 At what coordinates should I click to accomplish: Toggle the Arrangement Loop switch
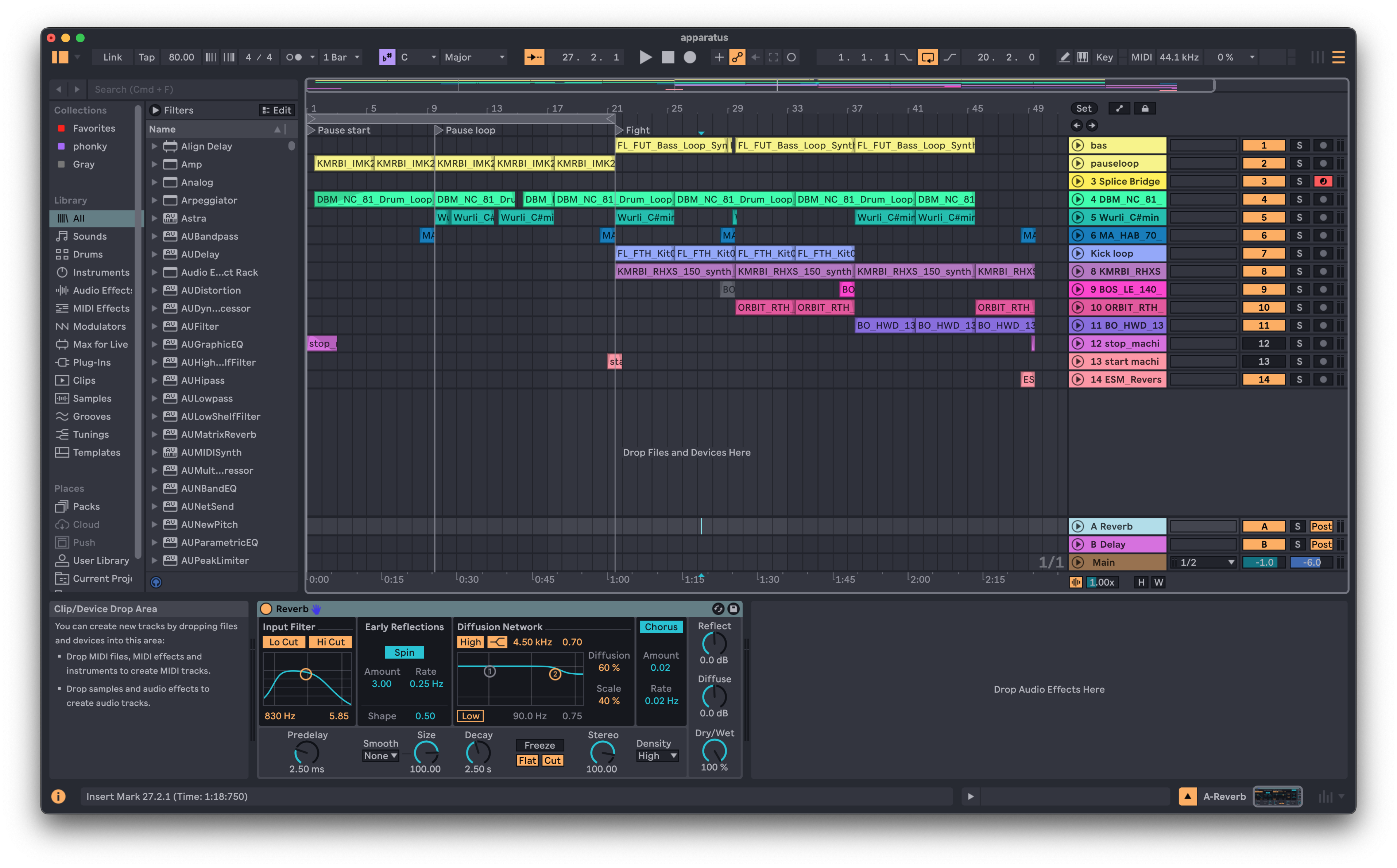[927, 57]
